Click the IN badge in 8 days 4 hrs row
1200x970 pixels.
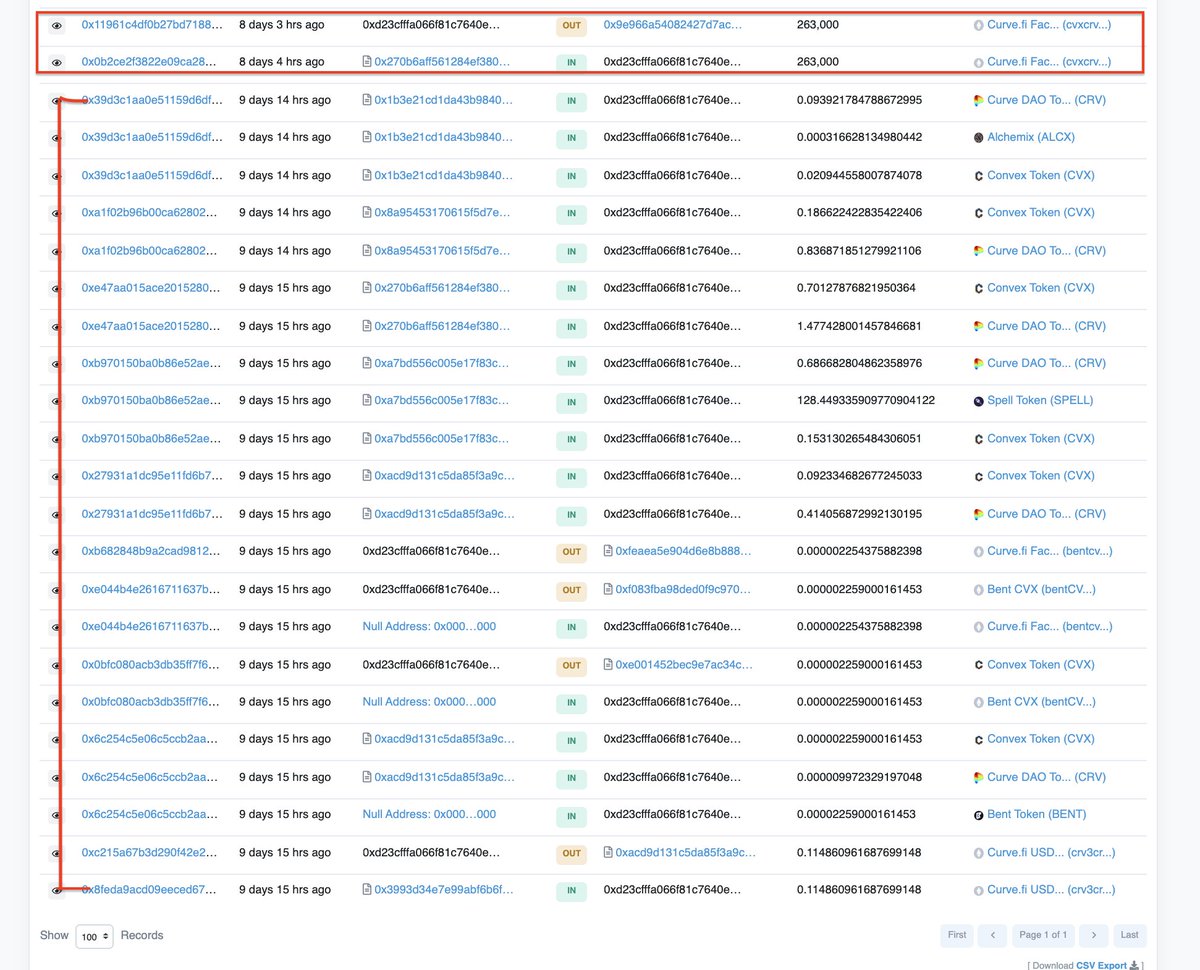coord(571,63)
